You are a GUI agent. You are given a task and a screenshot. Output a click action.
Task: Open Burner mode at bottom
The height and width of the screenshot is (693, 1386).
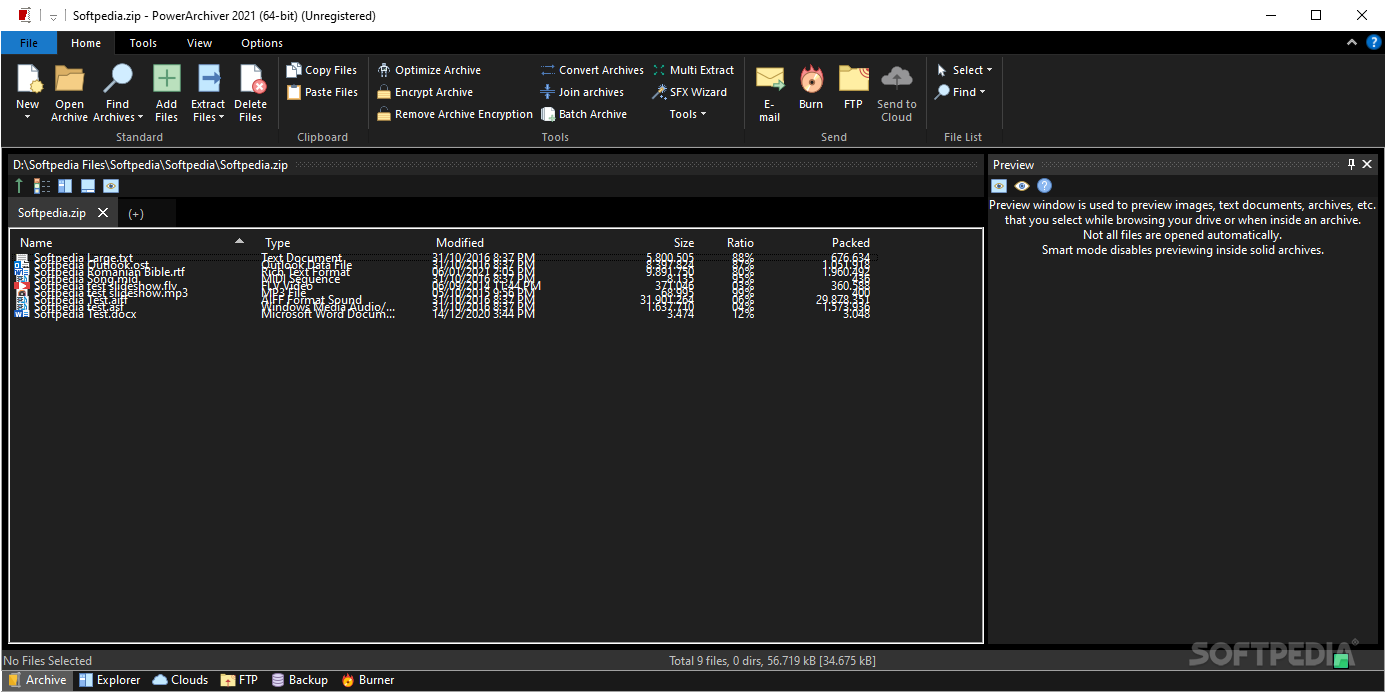coord(367,680)
